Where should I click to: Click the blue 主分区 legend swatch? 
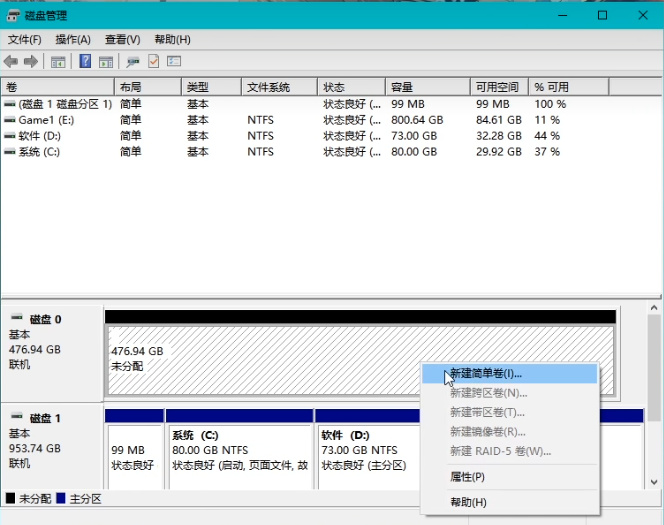click(x=61, y=498)
